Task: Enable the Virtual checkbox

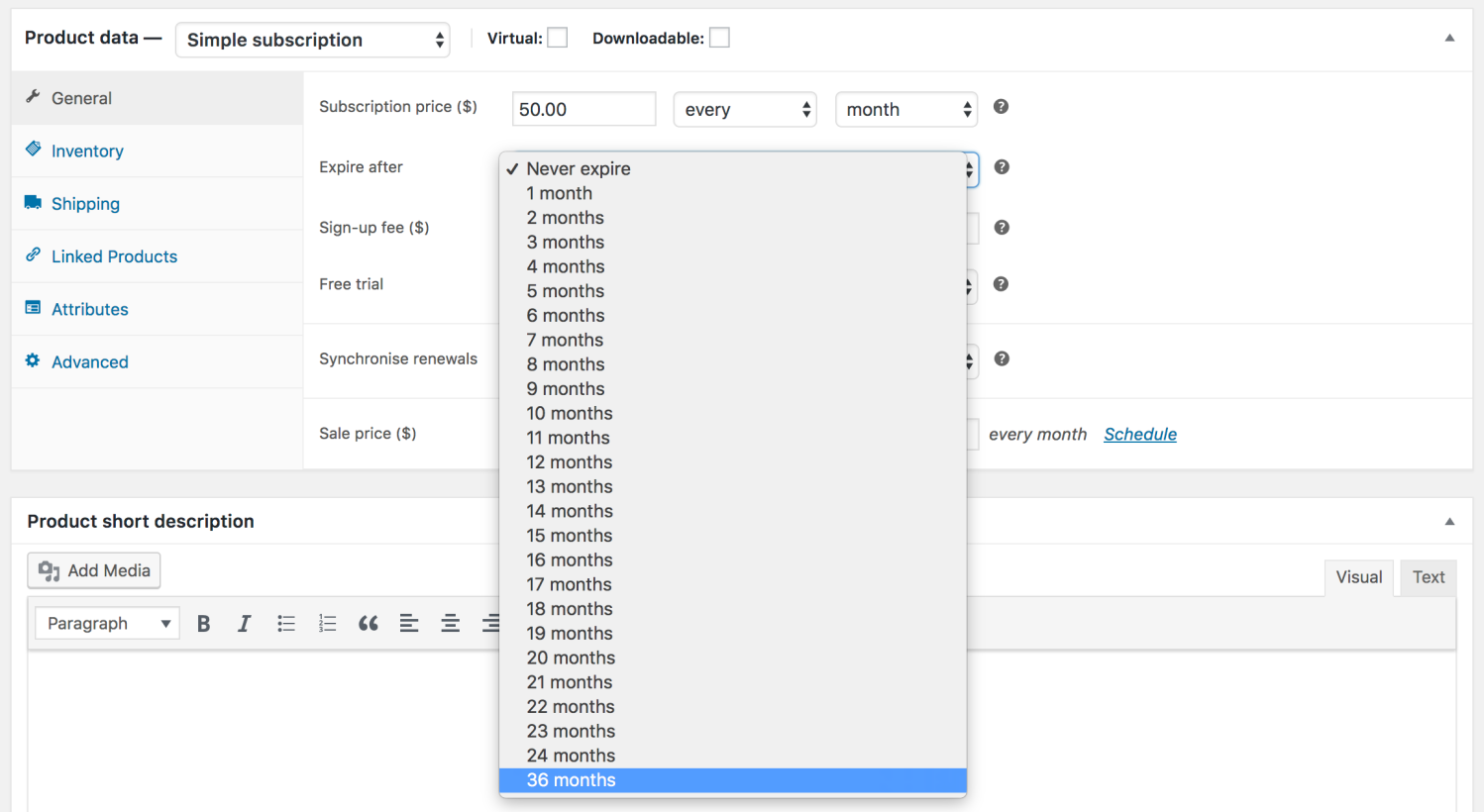Action: click(557, 36)
